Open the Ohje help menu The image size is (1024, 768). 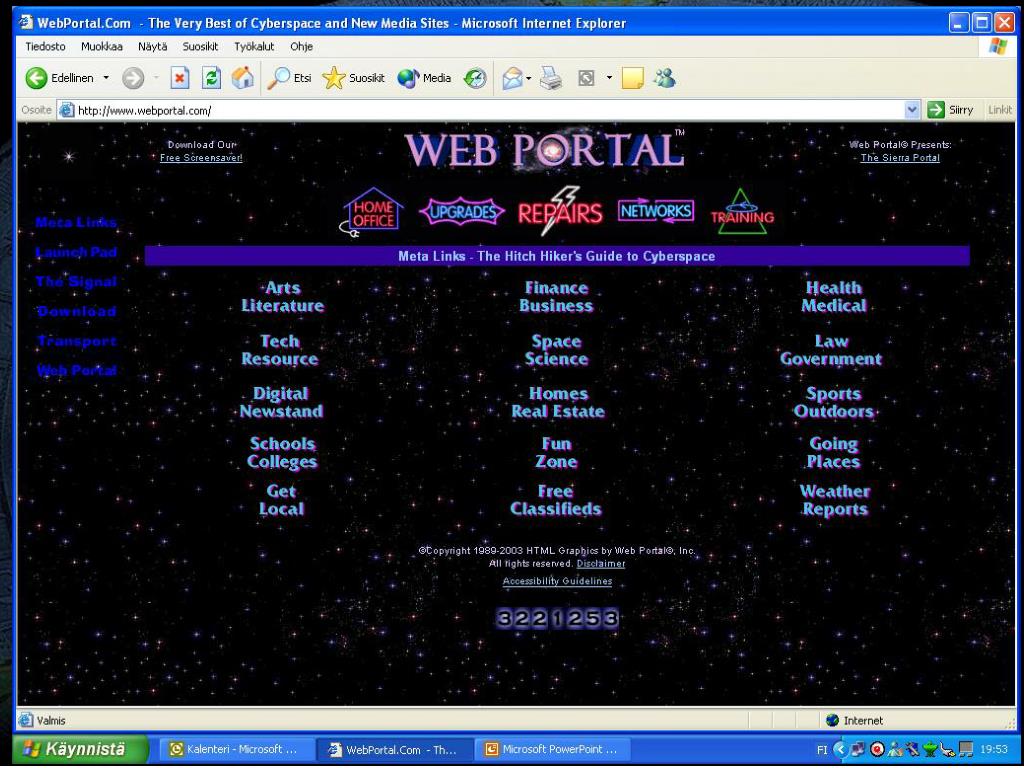[x=301, y=46]
